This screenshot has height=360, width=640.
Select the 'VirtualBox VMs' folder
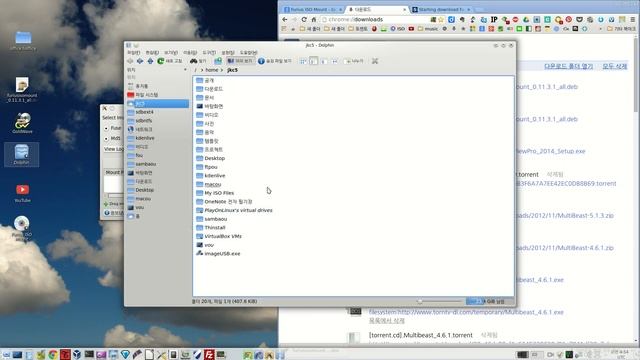point(219,236)
